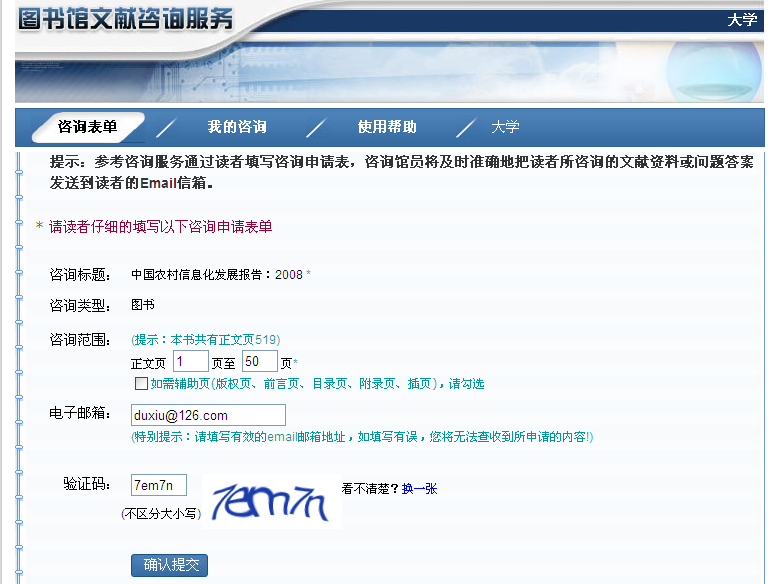Click 大学 text in the top-right header
The height and width of the screenshot is (584, 778).
point(742,20)
